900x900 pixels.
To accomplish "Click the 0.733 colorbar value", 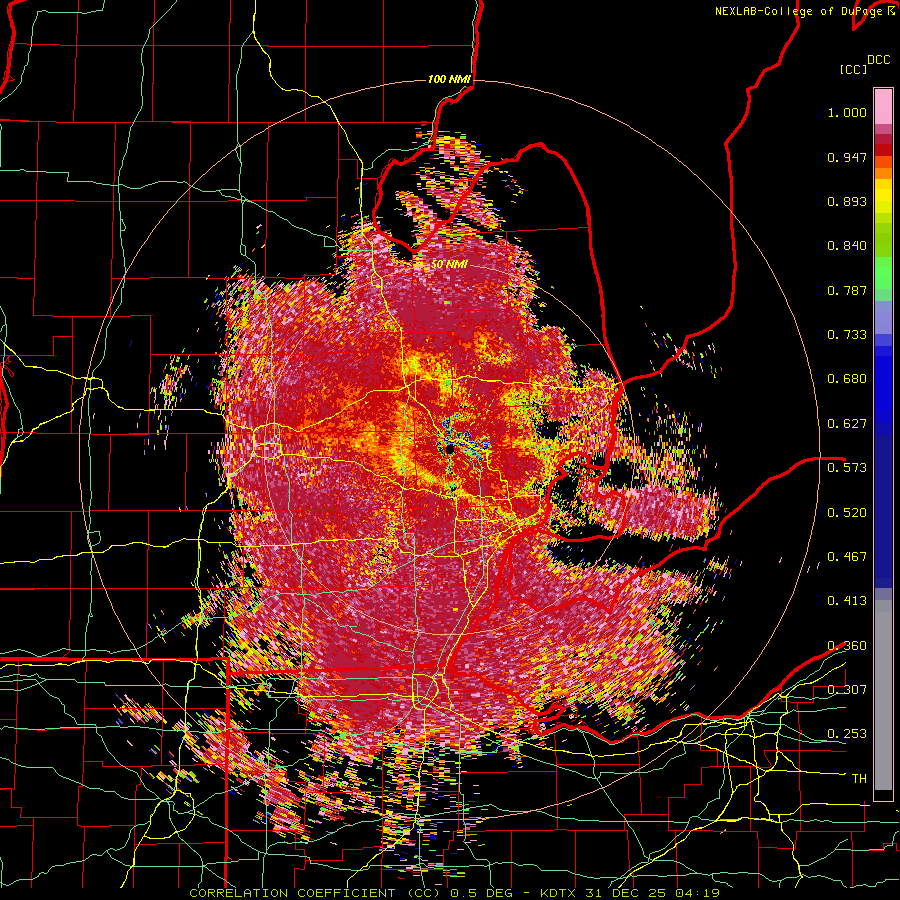I will [x=847, y=335].
